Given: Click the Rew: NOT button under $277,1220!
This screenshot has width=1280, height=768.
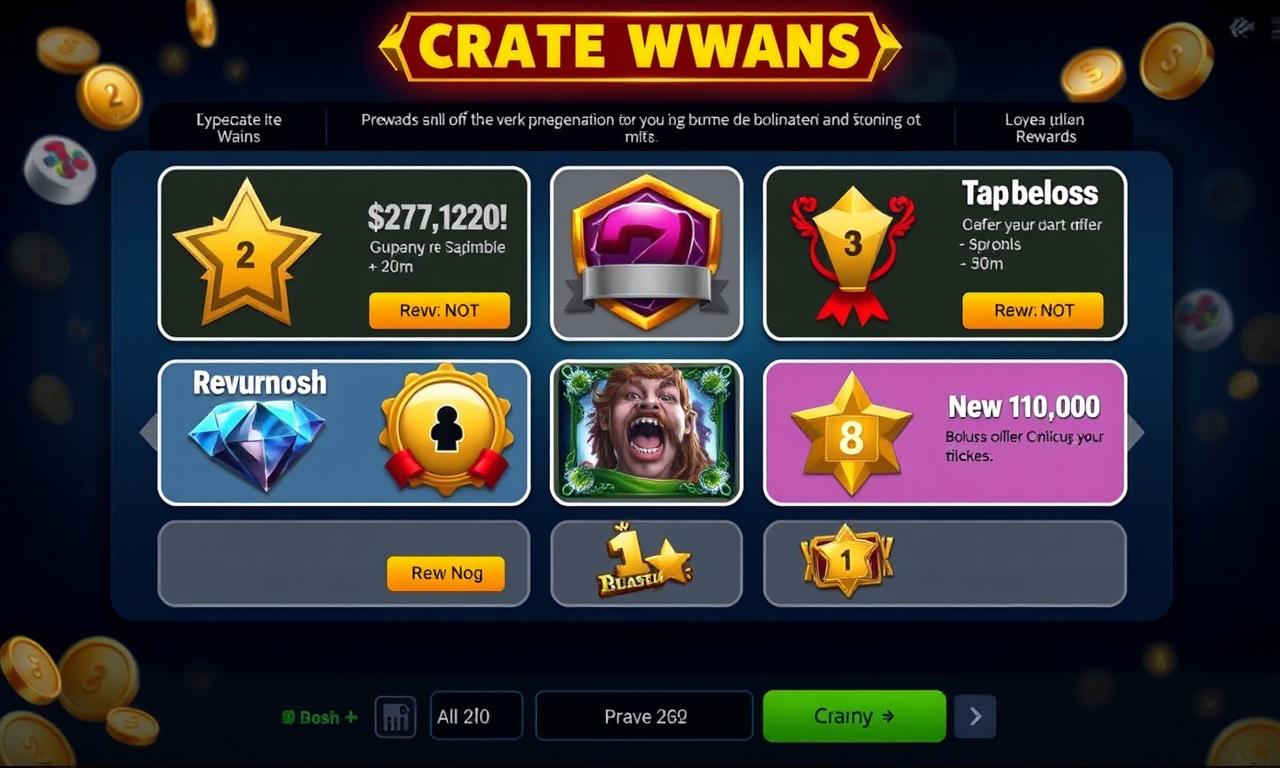Looking at the screenshot, I should click(x=439, y=311).
